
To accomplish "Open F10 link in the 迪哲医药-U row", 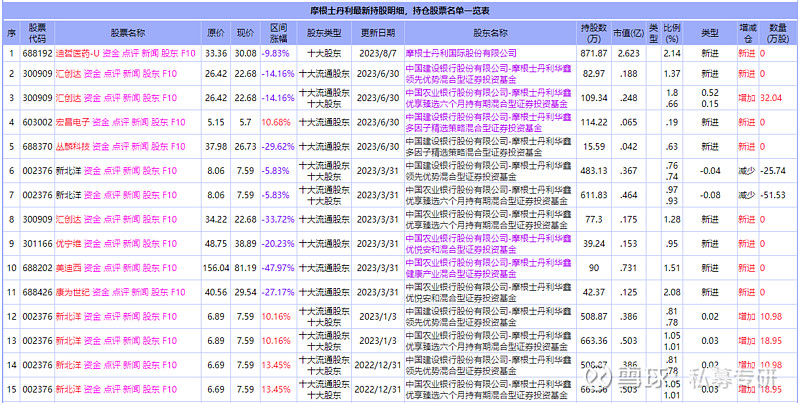I will (188, 53).
